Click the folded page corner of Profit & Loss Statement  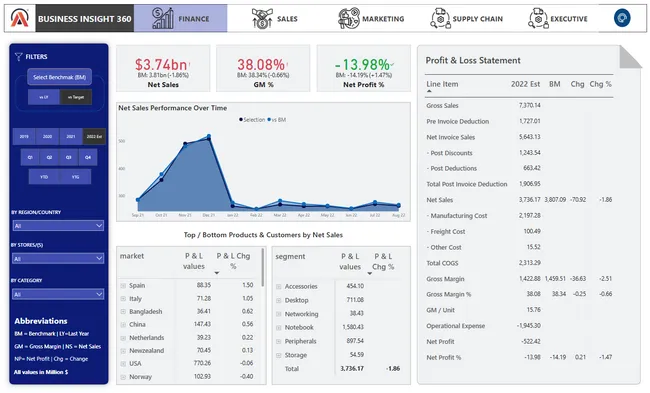pyautogui.click(x=630, y=57)
